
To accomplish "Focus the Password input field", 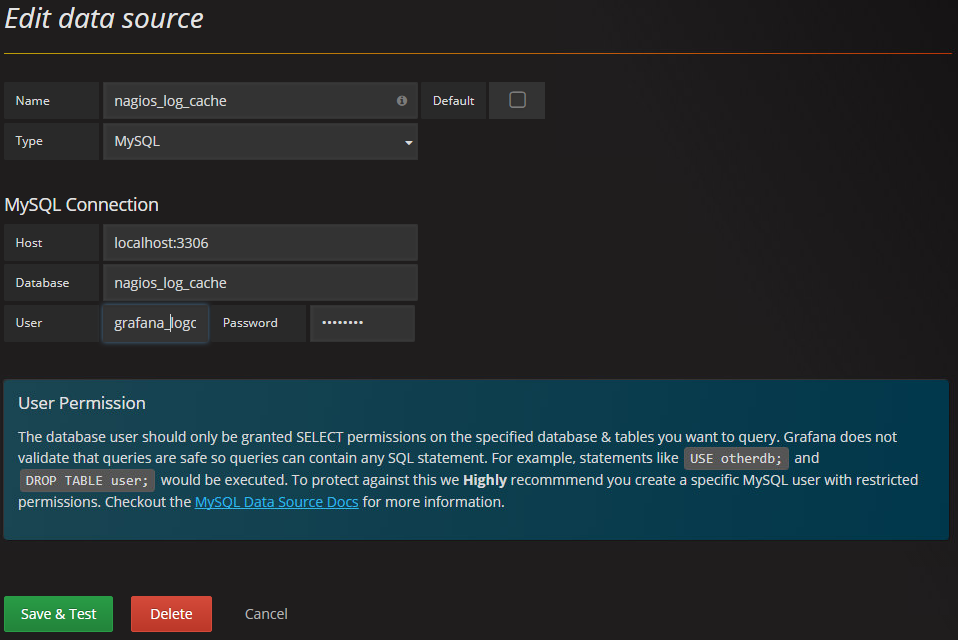I will tap(362, 322).
